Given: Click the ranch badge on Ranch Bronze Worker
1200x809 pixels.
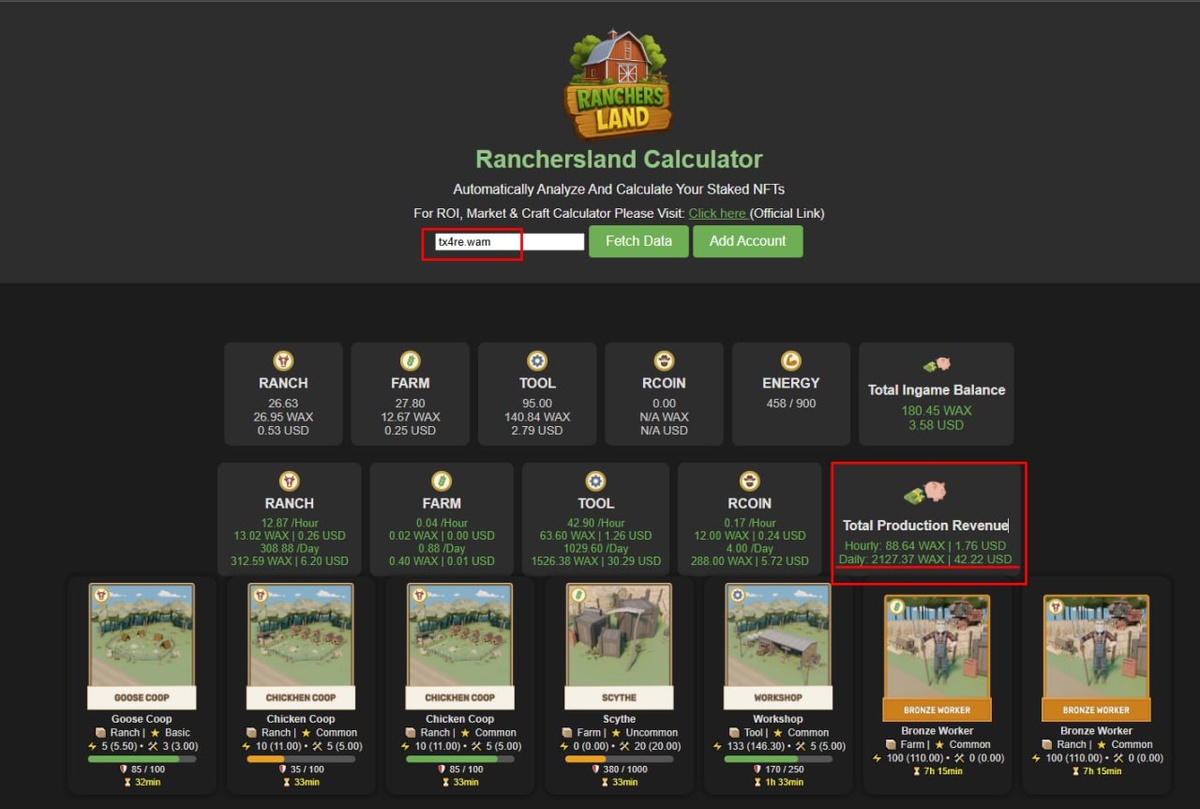Looking at the screenshot, I should pyautogui.click(x=1055, y=606).
